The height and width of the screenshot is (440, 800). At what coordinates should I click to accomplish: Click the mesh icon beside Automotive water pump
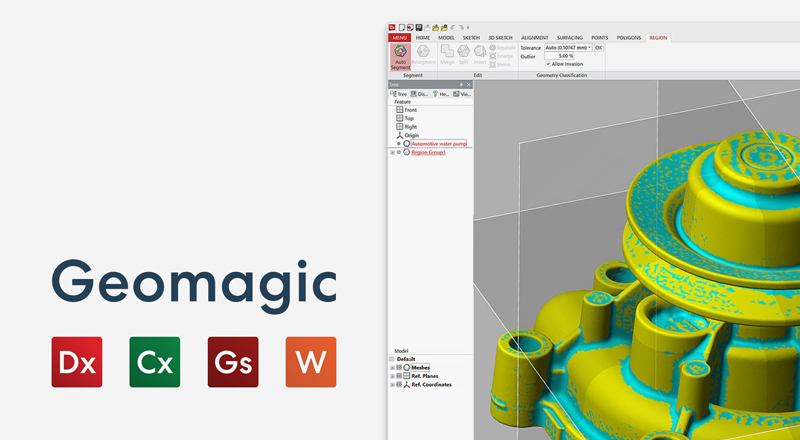tap(407, 144)
